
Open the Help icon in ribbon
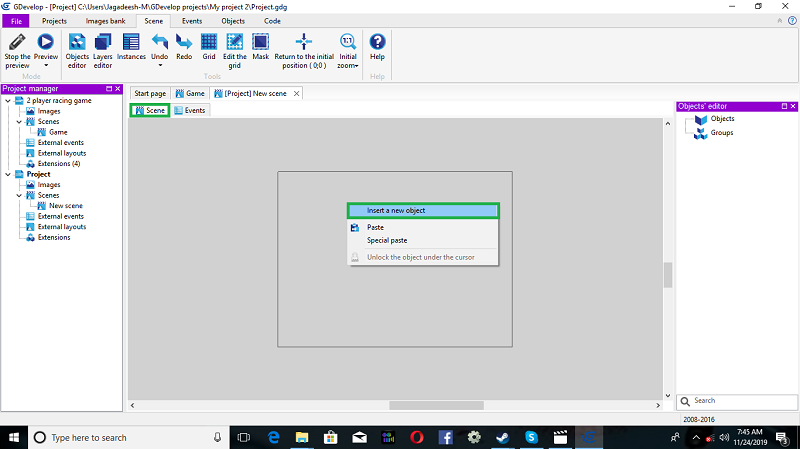(x=377, y=42)
